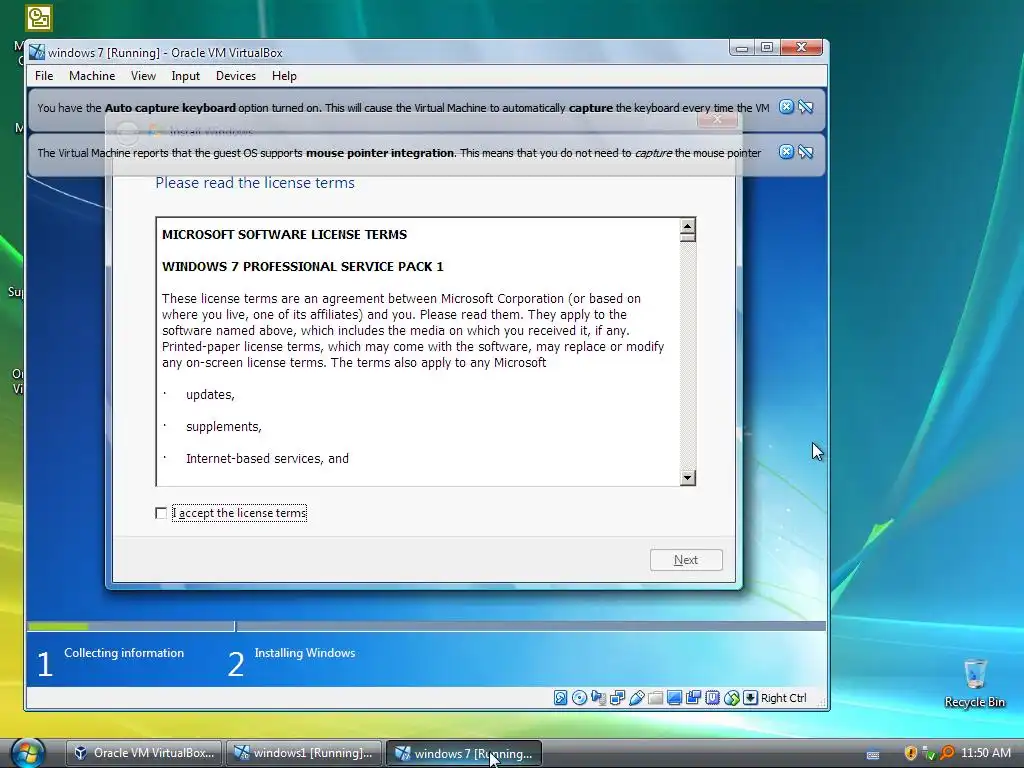The height and width of the screenshot is (768, 1024).
Task: Click the CPU/processor chip icon in status bar
Action: pyautogui.click(x=712, y=698)
